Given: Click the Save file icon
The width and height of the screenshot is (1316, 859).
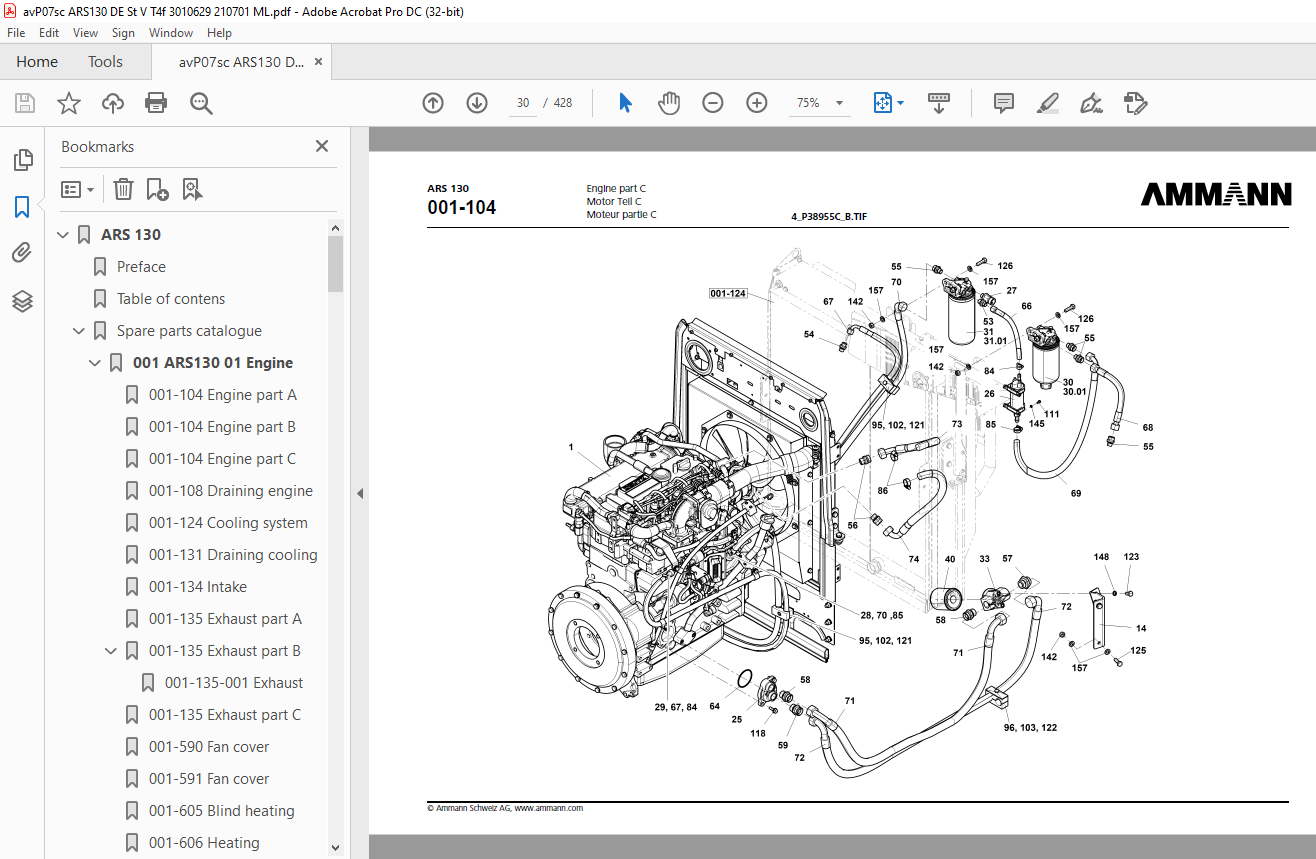Looking at the screenshot, I should click(x=25, y=103).
